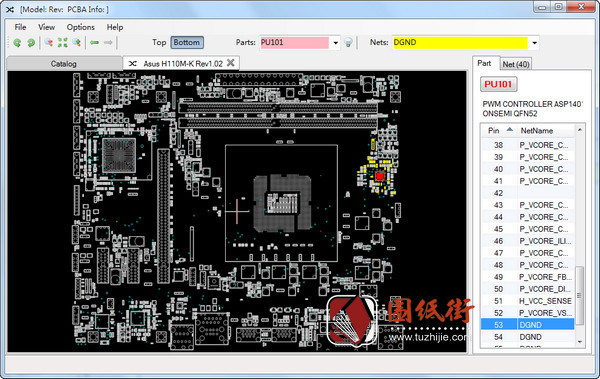Click the CPU socket in board center
The height and width of the screenshot is (379, 600).
[282, 203]
